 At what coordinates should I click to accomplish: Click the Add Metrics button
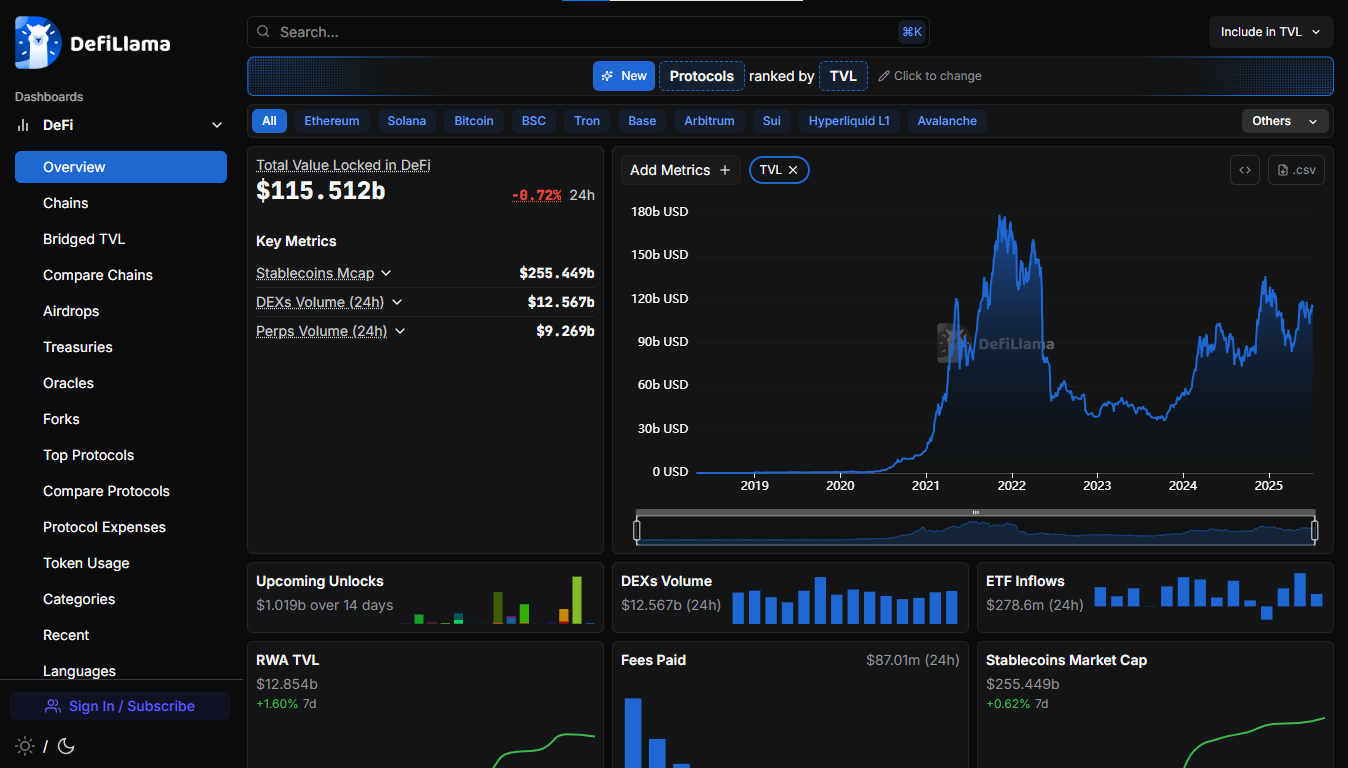(x=681, y=170)
